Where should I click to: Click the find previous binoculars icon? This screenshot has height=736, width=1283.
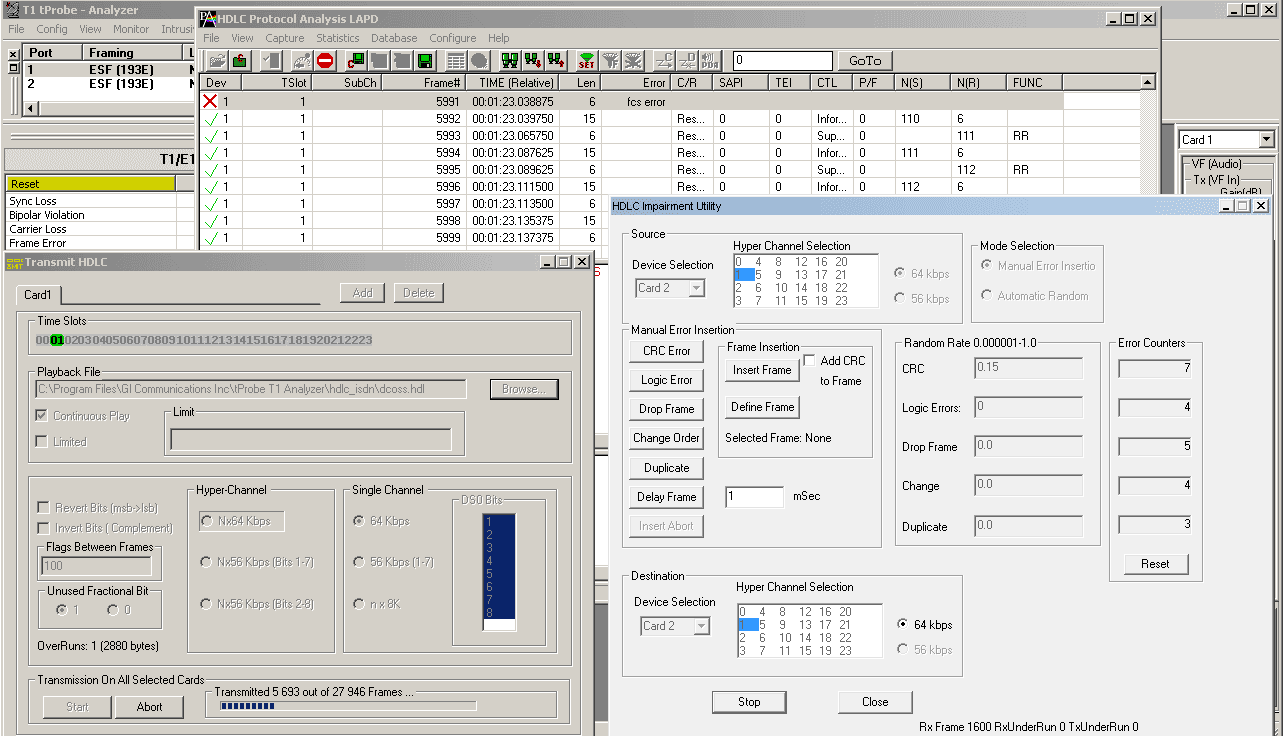(x=556, y=61)
